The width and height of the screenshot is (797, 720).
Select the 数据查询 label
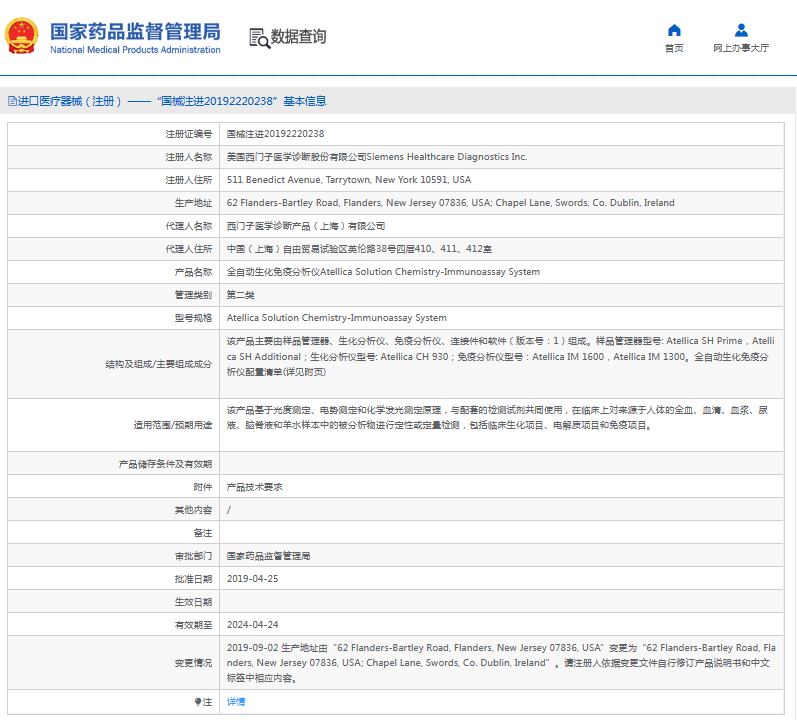pos(298,37)
